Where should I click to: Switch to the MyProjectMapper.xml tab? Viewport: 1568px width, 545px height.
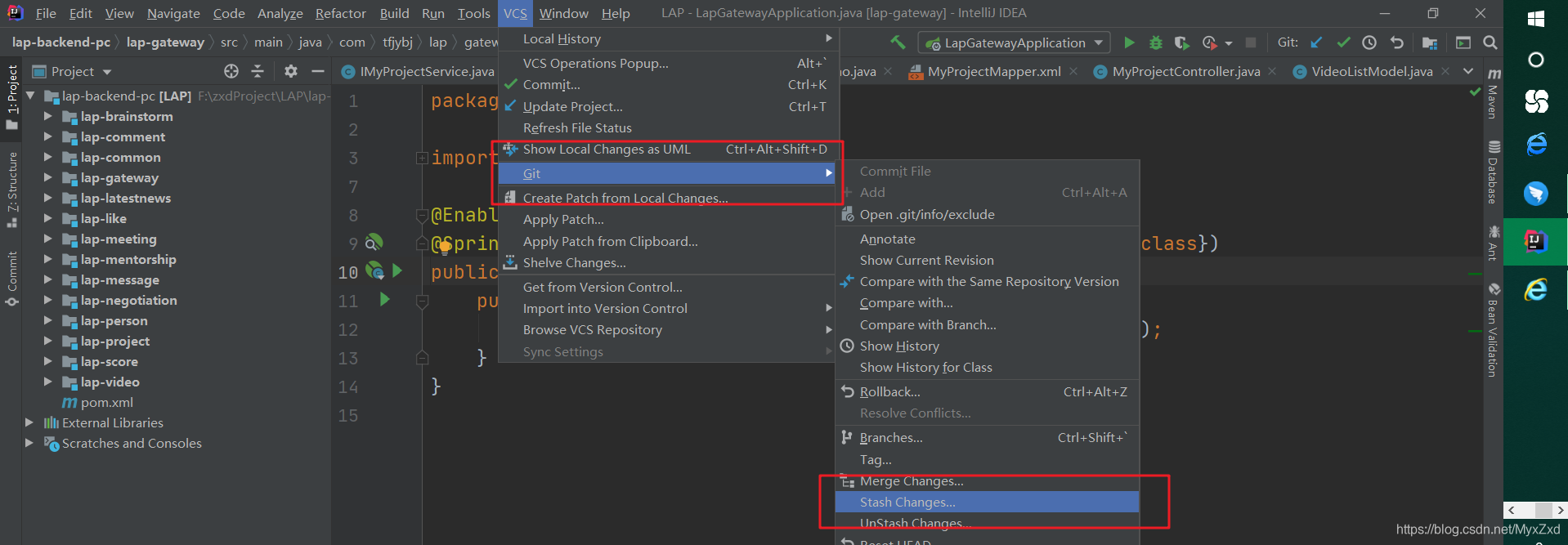(x=994, y=71)
